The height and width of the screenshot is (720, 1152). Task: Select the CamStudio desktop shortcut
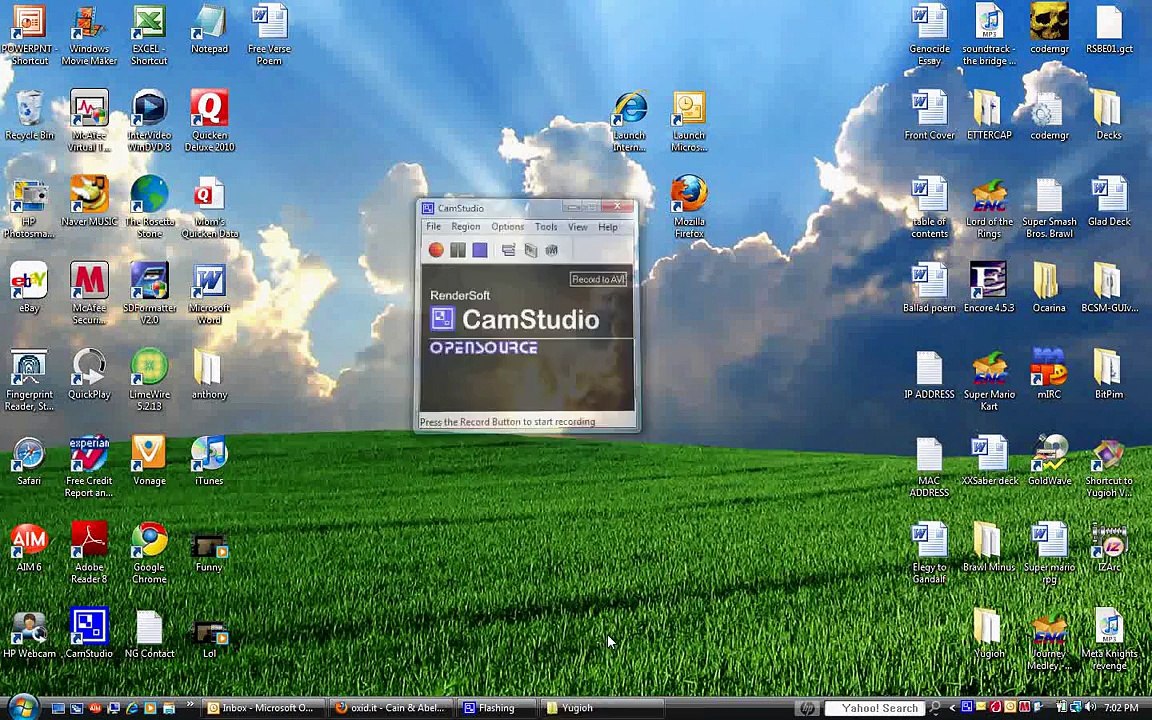(x=90, y=633)
